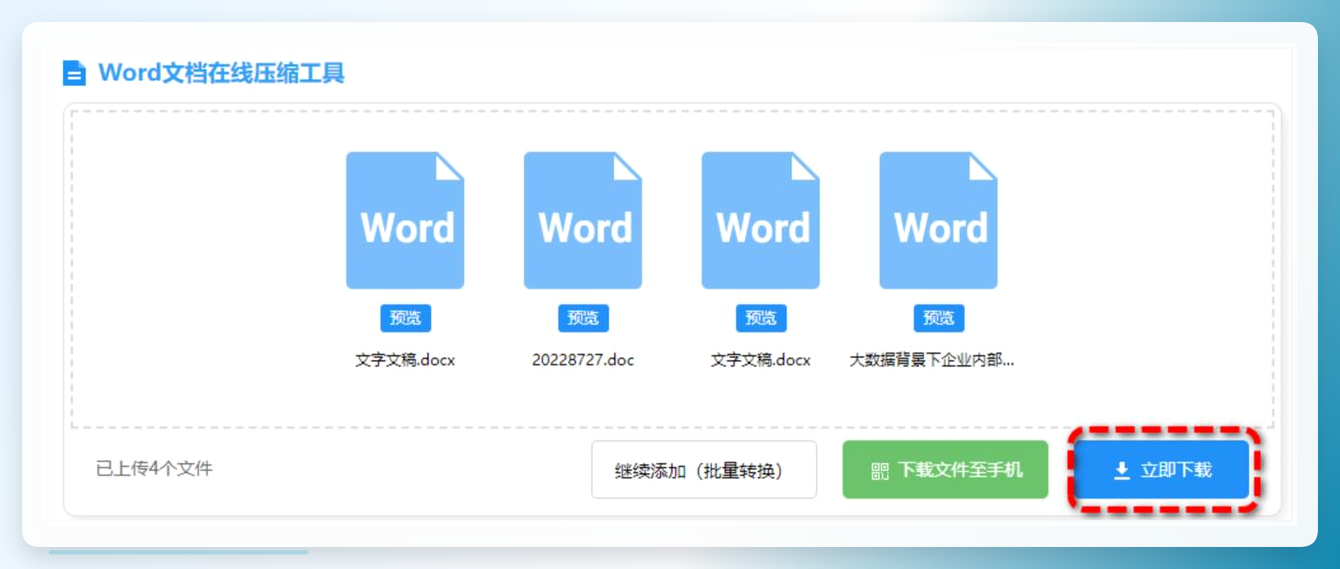Image resolution: width=1340 pixels, height=569 pixels.
Task: Select the file name 大数据背景下企业内部...
Action: point(932,360)
